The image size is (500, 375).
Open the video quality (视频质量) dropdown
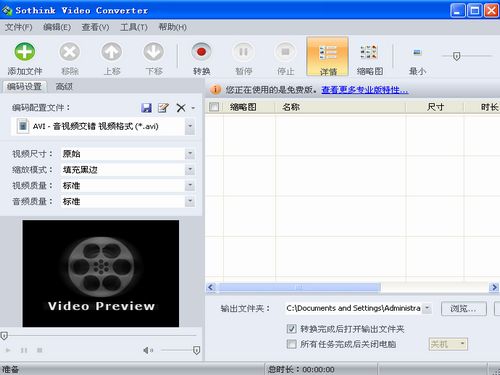(x=190, y=185)
